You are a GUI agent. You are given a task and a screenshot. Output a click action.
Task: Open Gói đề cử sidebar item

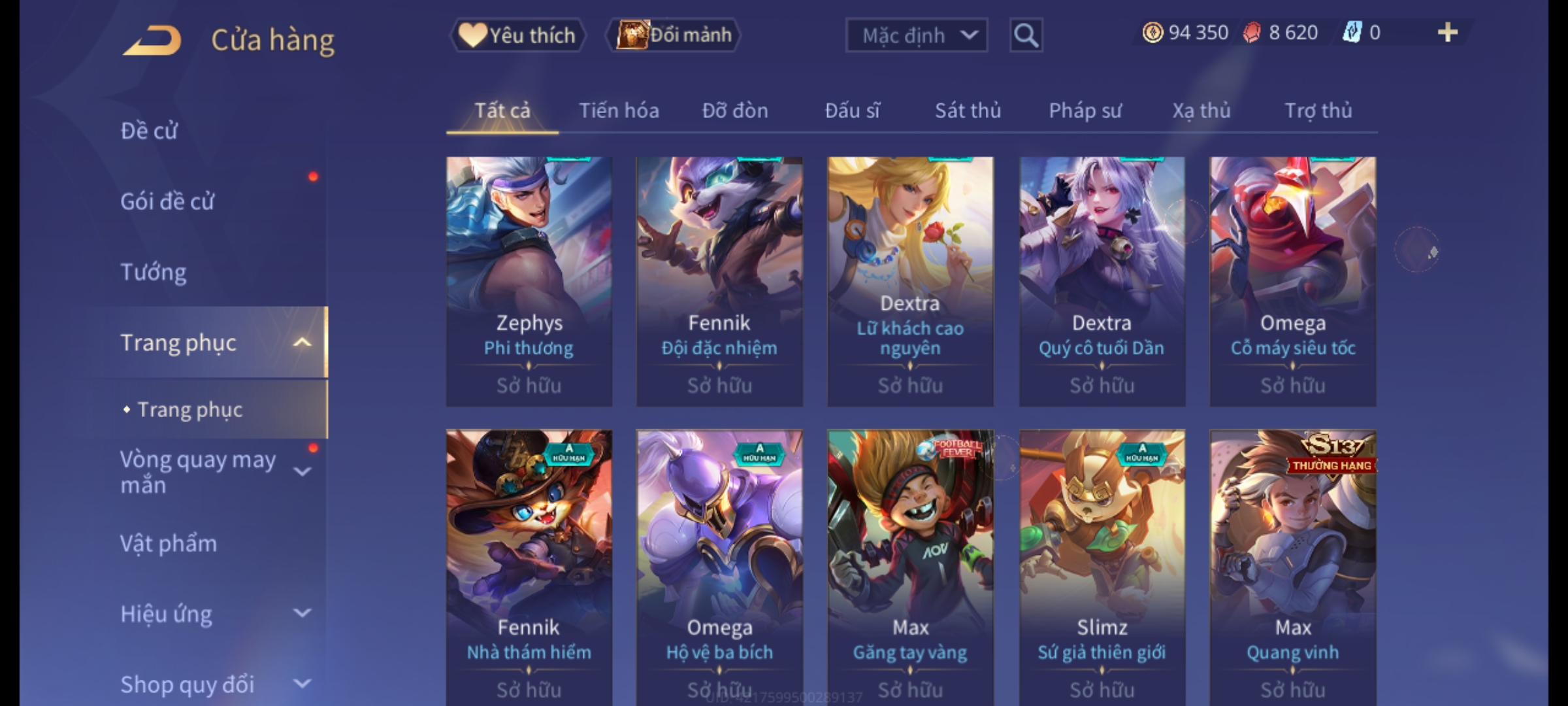[x=167, y=201]
